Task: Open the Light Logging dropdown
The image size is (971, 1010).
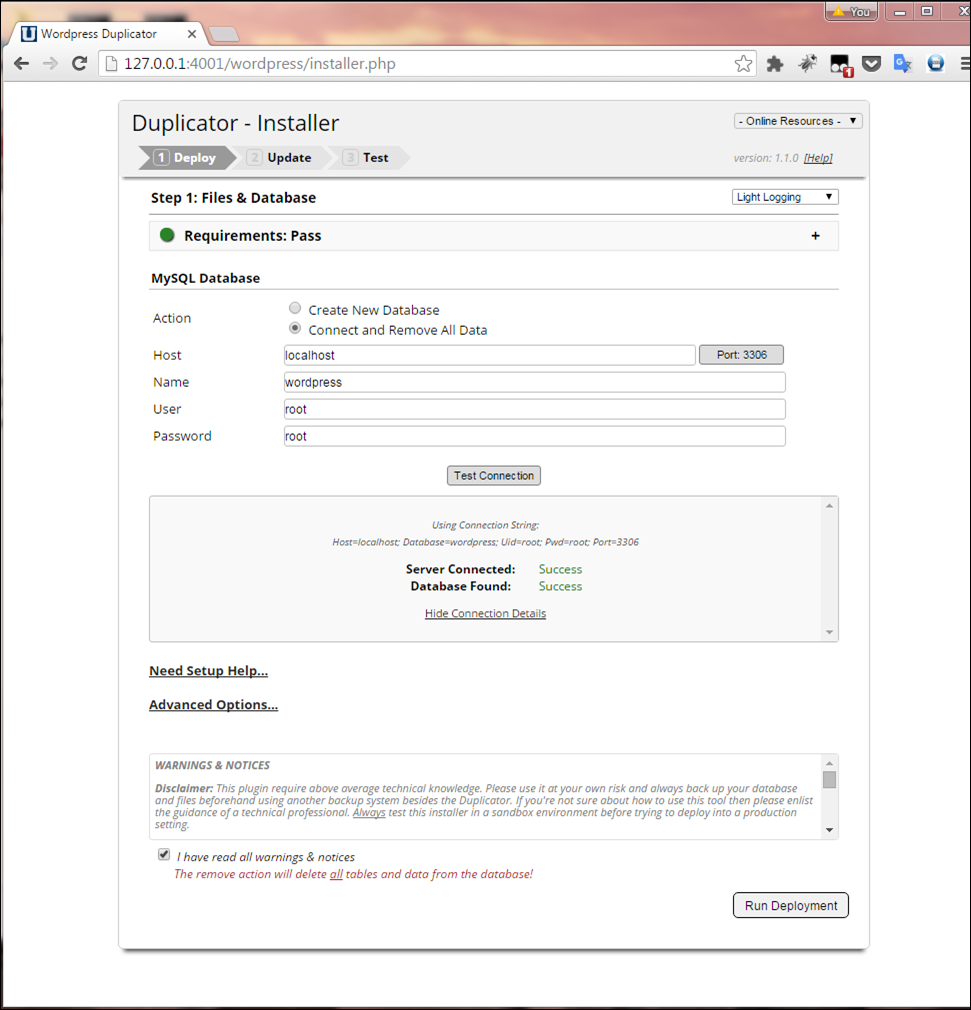Action: coord(785,197)
